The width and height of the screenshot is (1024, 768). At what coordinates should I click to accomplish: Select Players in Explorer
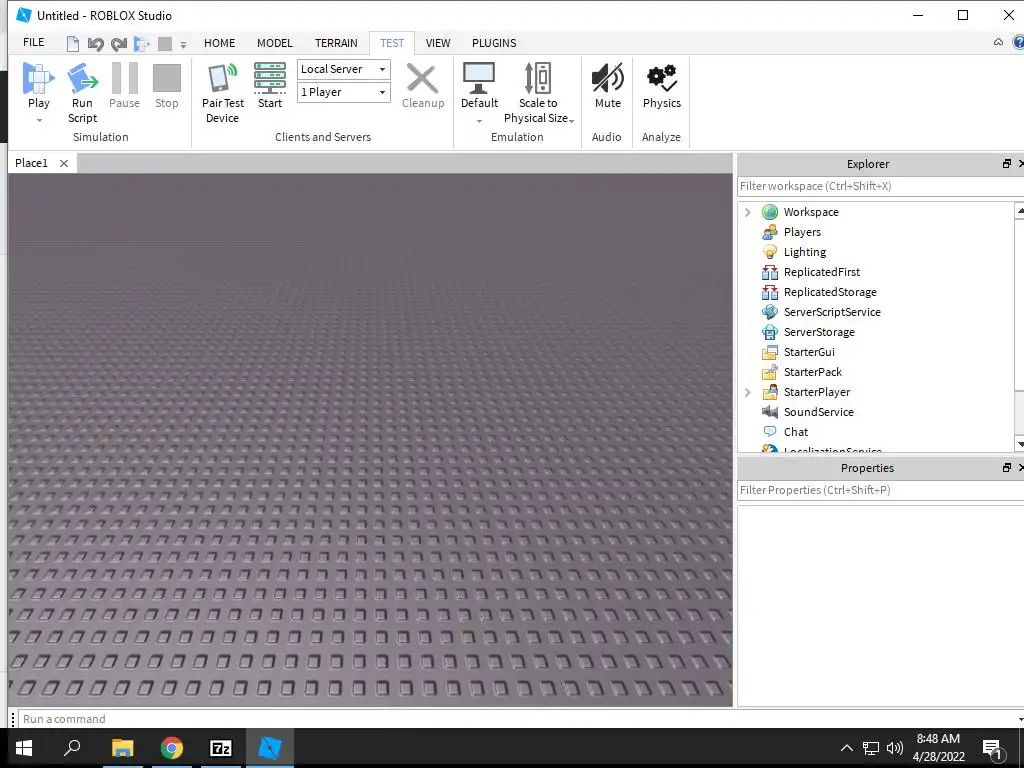point(802,232)
